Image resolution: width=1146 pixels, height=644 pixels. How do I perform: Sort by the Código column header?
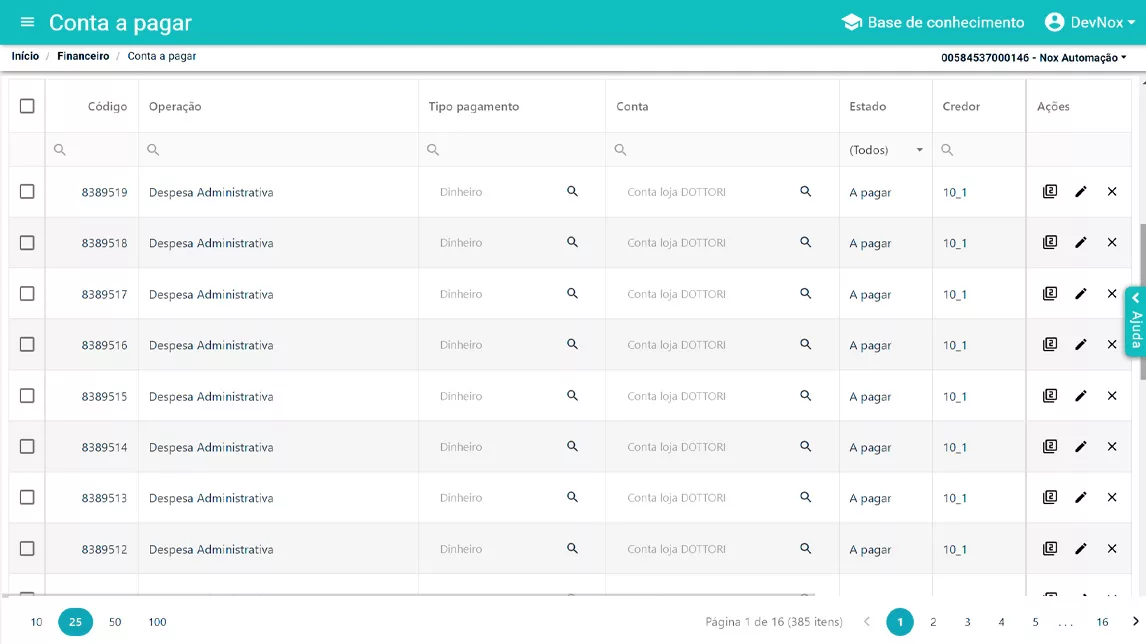pyautogui.click(x=107, y=106)
